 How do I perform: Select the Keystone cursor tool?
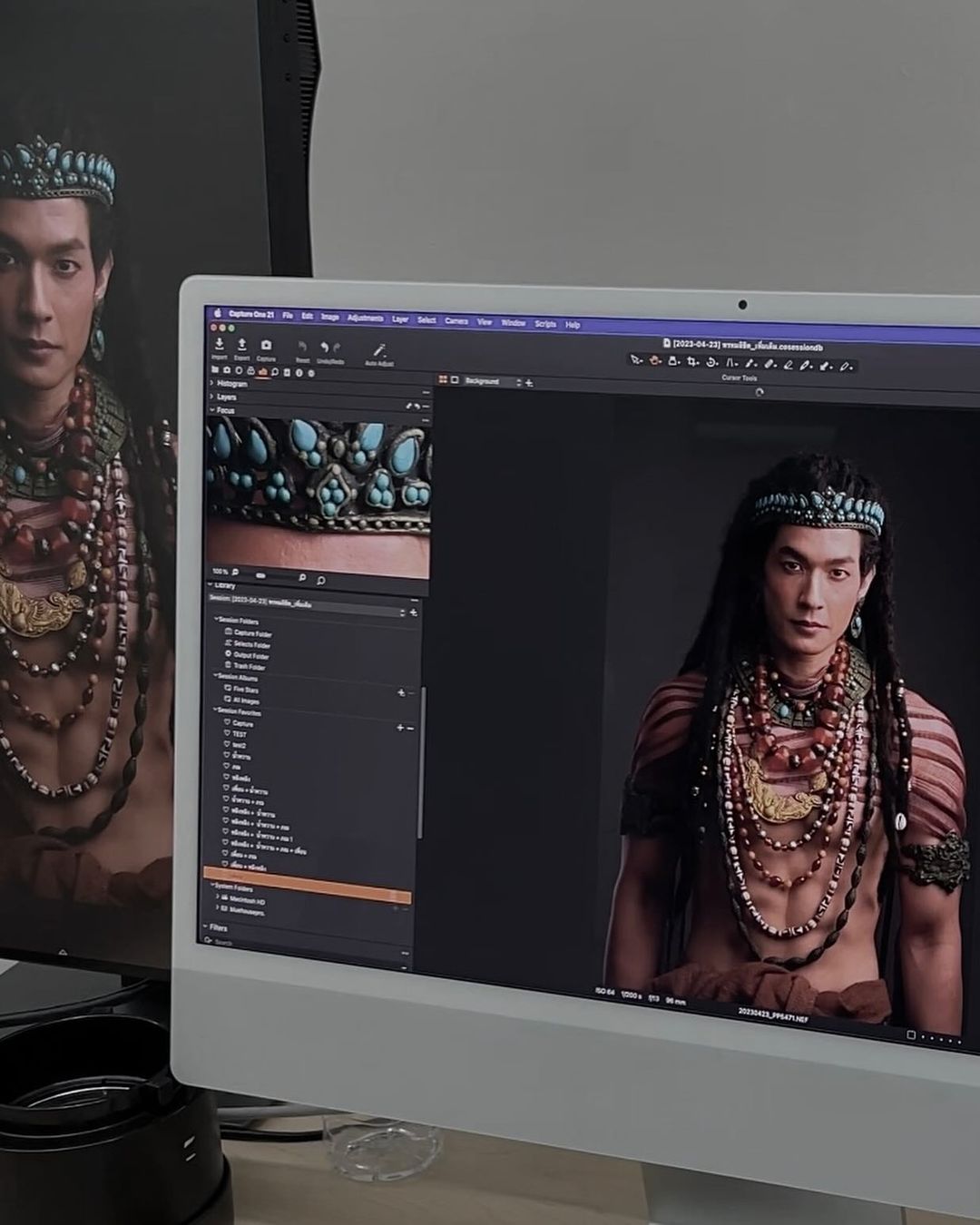(x=730, y=363)
